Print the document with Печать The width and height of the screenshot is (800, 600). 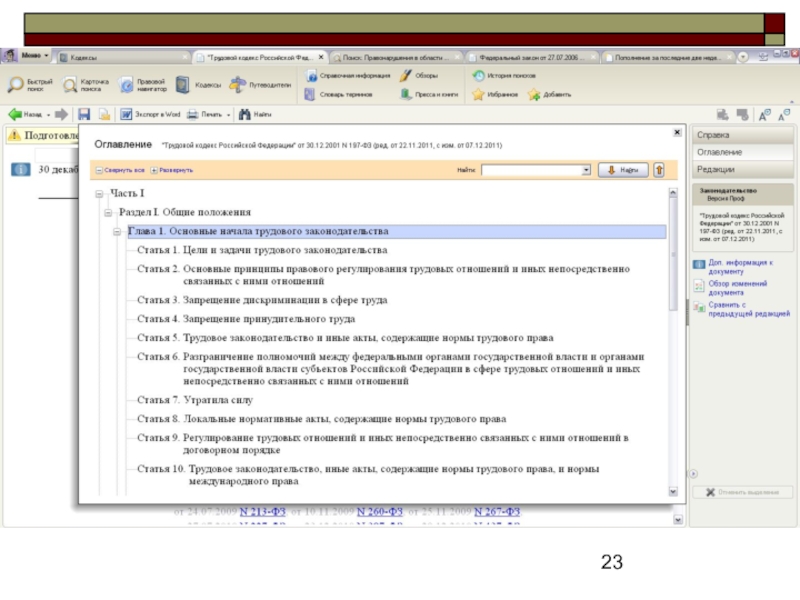205,114
